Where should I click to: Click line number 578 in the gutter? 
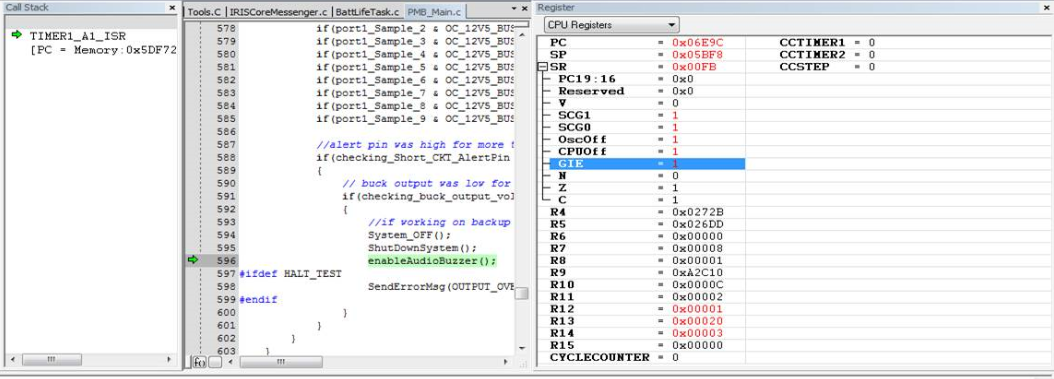[227, 29]
